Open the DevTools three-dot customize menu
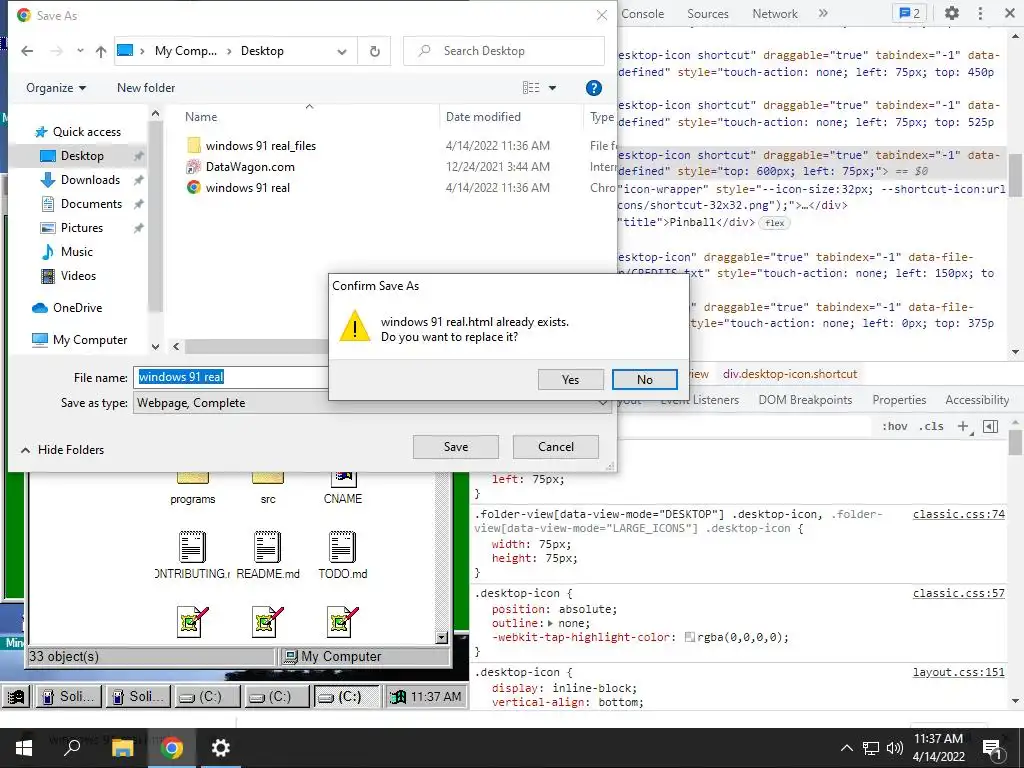 pos(980,13)
